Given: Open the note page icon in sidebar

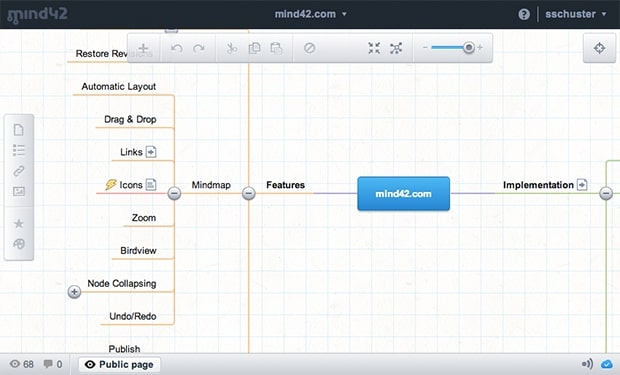Looking at the screenshot, I should (x=19, y=130).
